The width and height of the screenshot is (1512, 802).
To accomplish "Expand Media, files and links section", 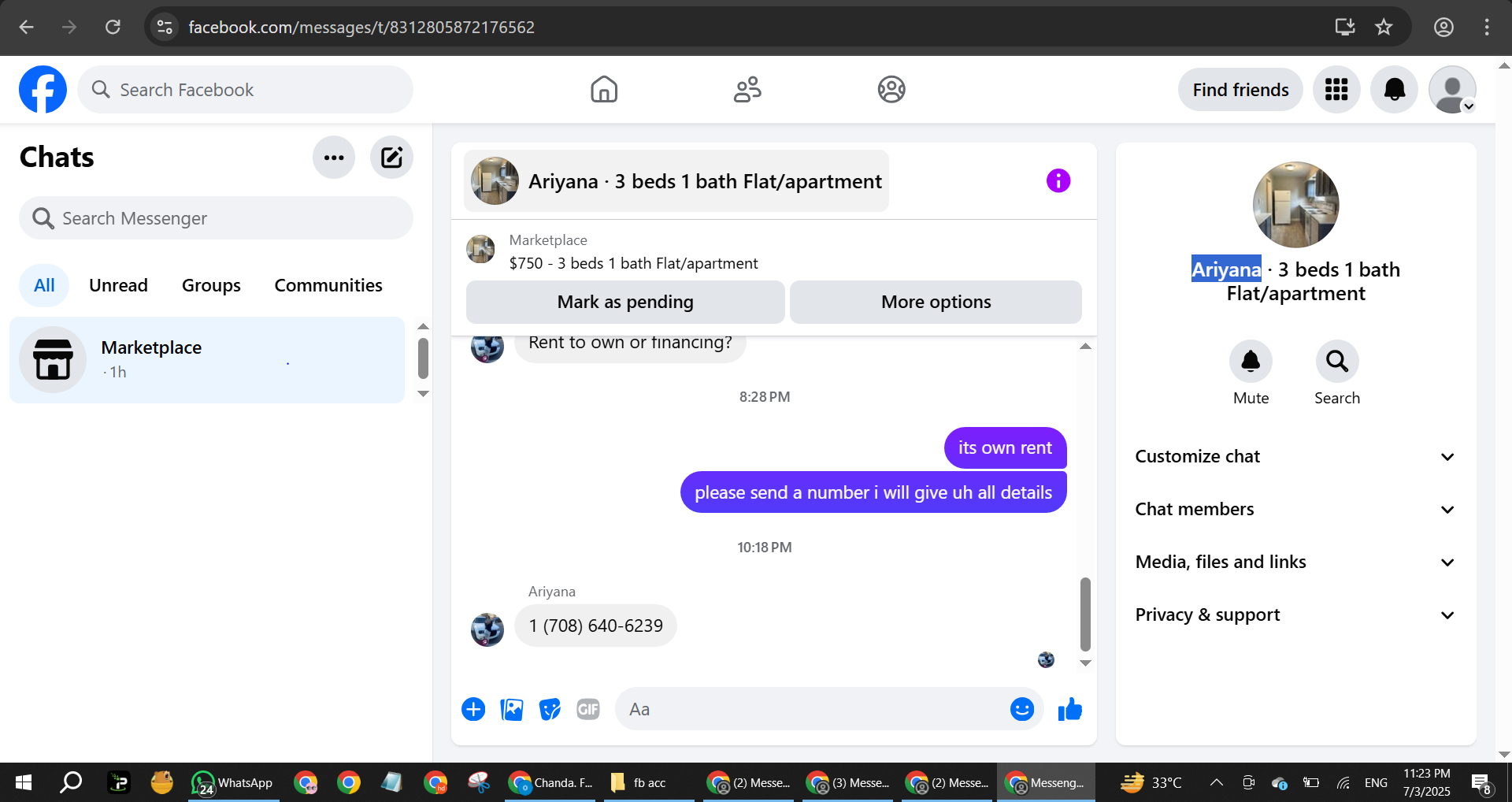I will [x=1295, y=562].
